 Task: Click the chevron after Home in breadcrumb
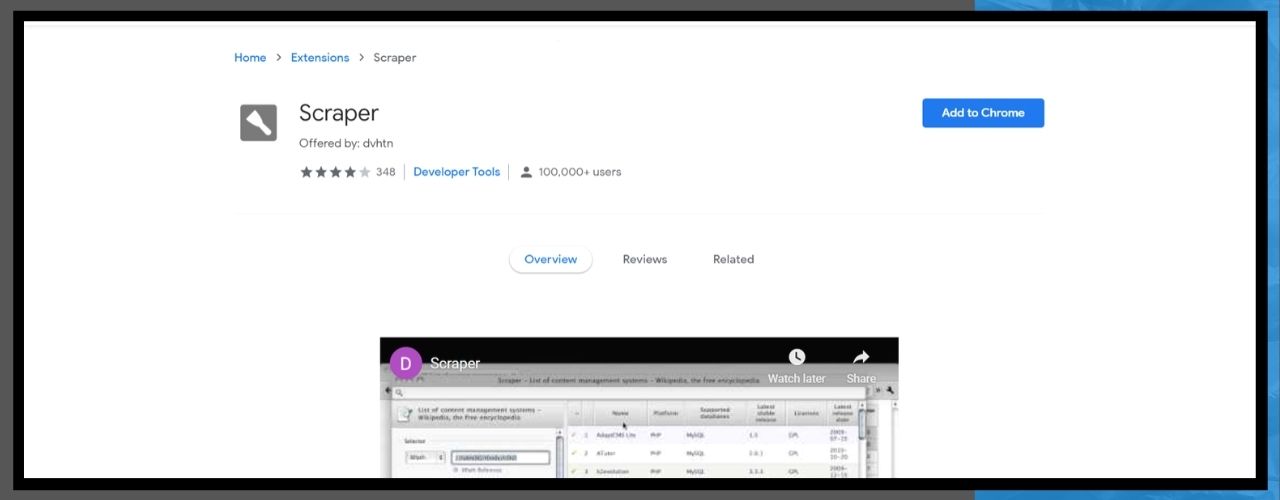pos(279,58)
